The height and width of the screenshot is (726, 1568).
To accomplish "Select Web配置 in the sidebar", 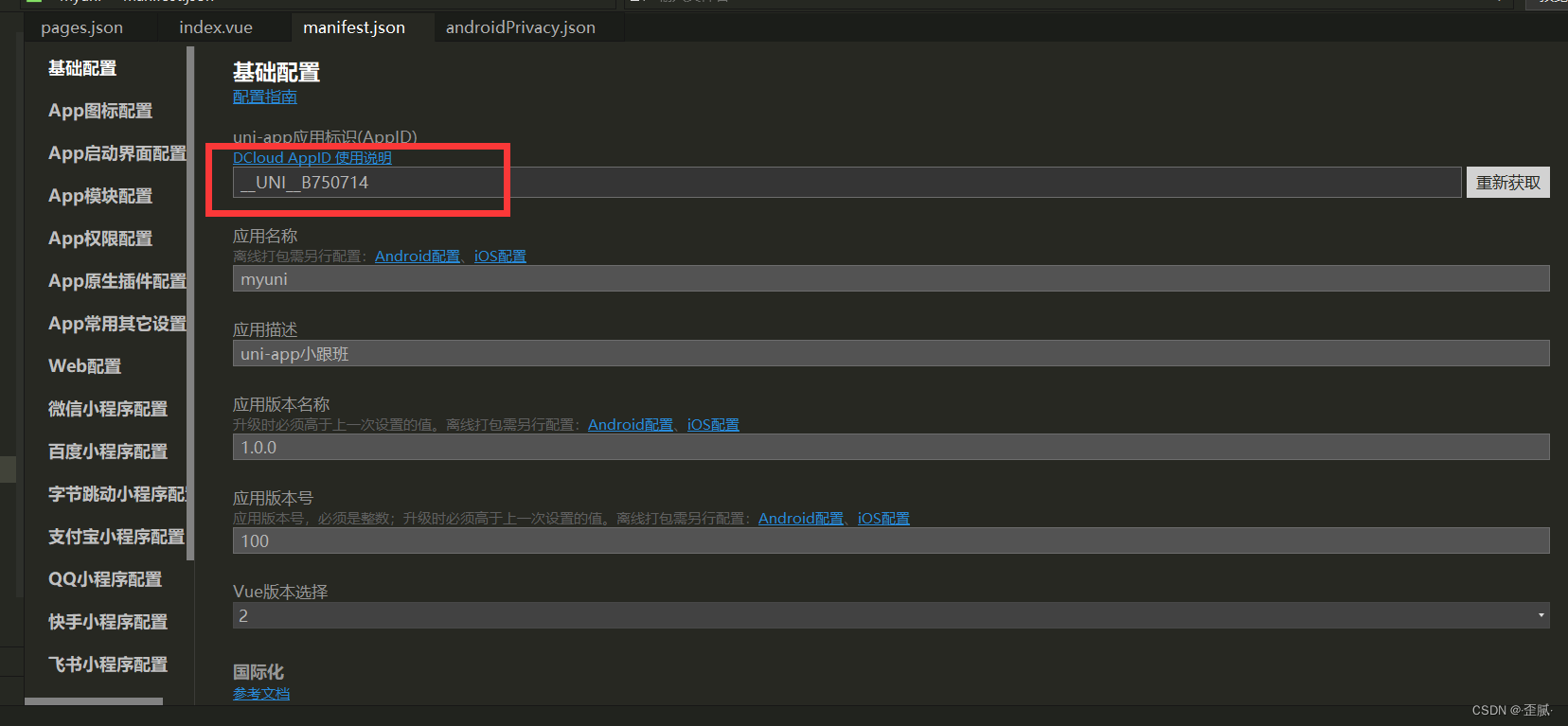I will click(x=85, y=366).
